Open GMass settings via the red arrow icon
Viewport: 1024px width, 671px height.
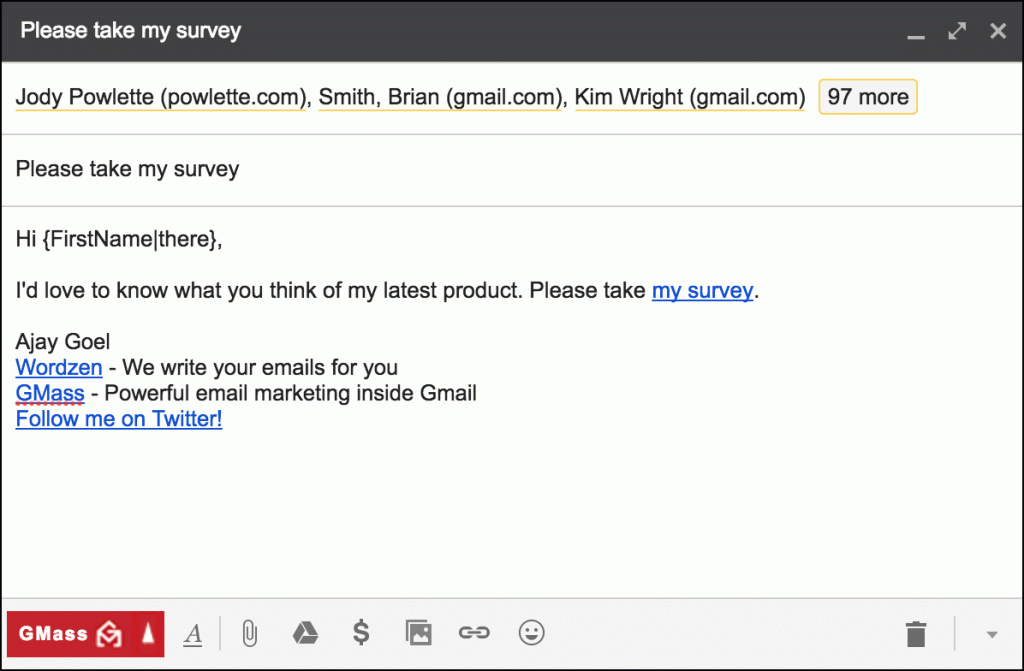click(x=146, y=633)
